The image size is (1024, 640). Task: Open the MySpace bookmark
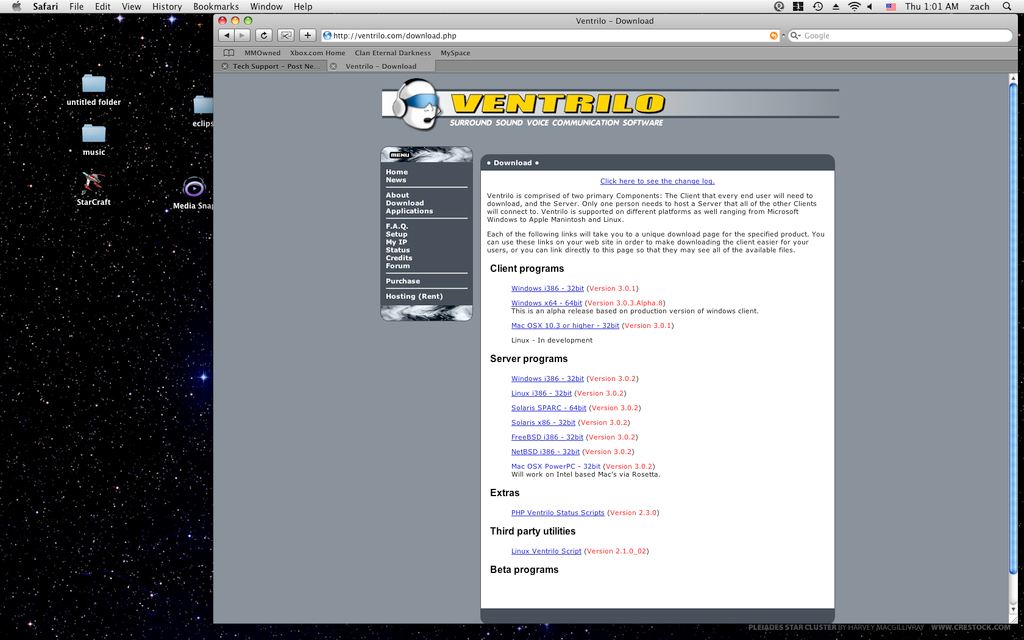pos(455,53)
